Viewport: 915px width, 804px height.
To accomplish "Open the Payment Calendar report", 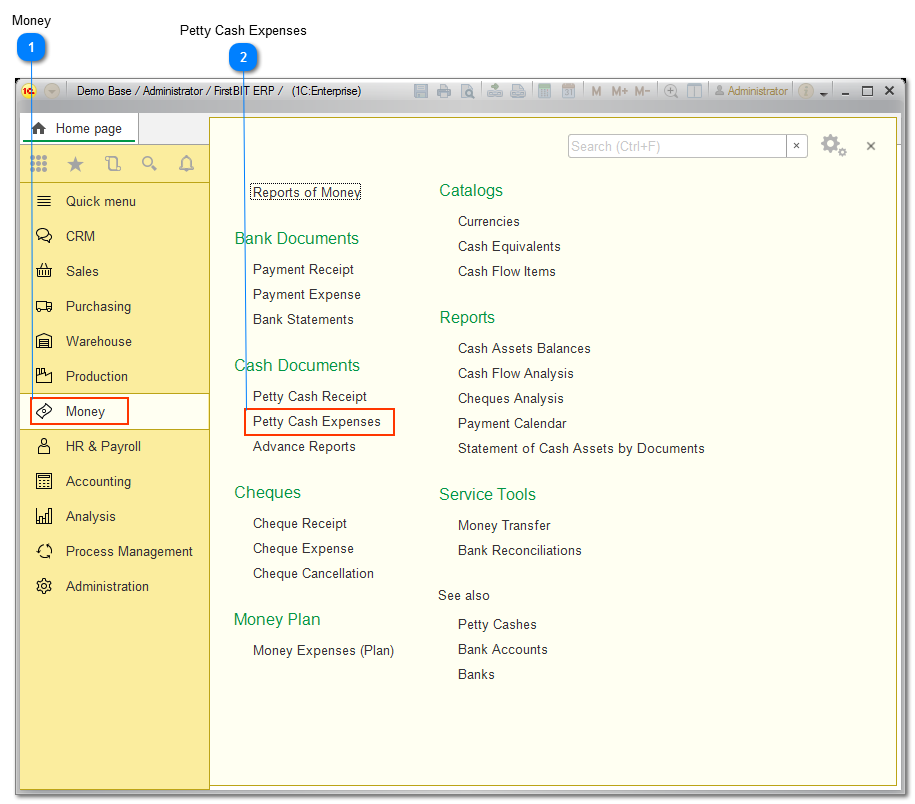I will (x=514, y=423).
